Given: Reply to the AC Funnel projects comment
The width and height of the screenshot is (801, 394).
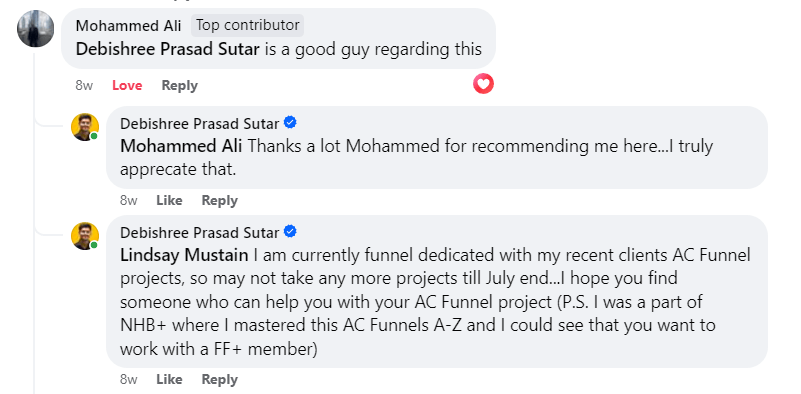Looking at the screenshot, I should coord(220,379).
